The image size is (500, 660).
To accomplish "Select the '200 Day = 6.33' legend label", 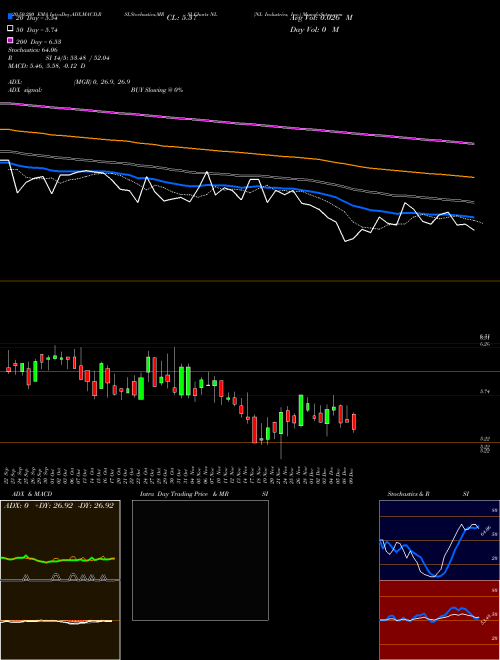I will (x=39, y=41).
